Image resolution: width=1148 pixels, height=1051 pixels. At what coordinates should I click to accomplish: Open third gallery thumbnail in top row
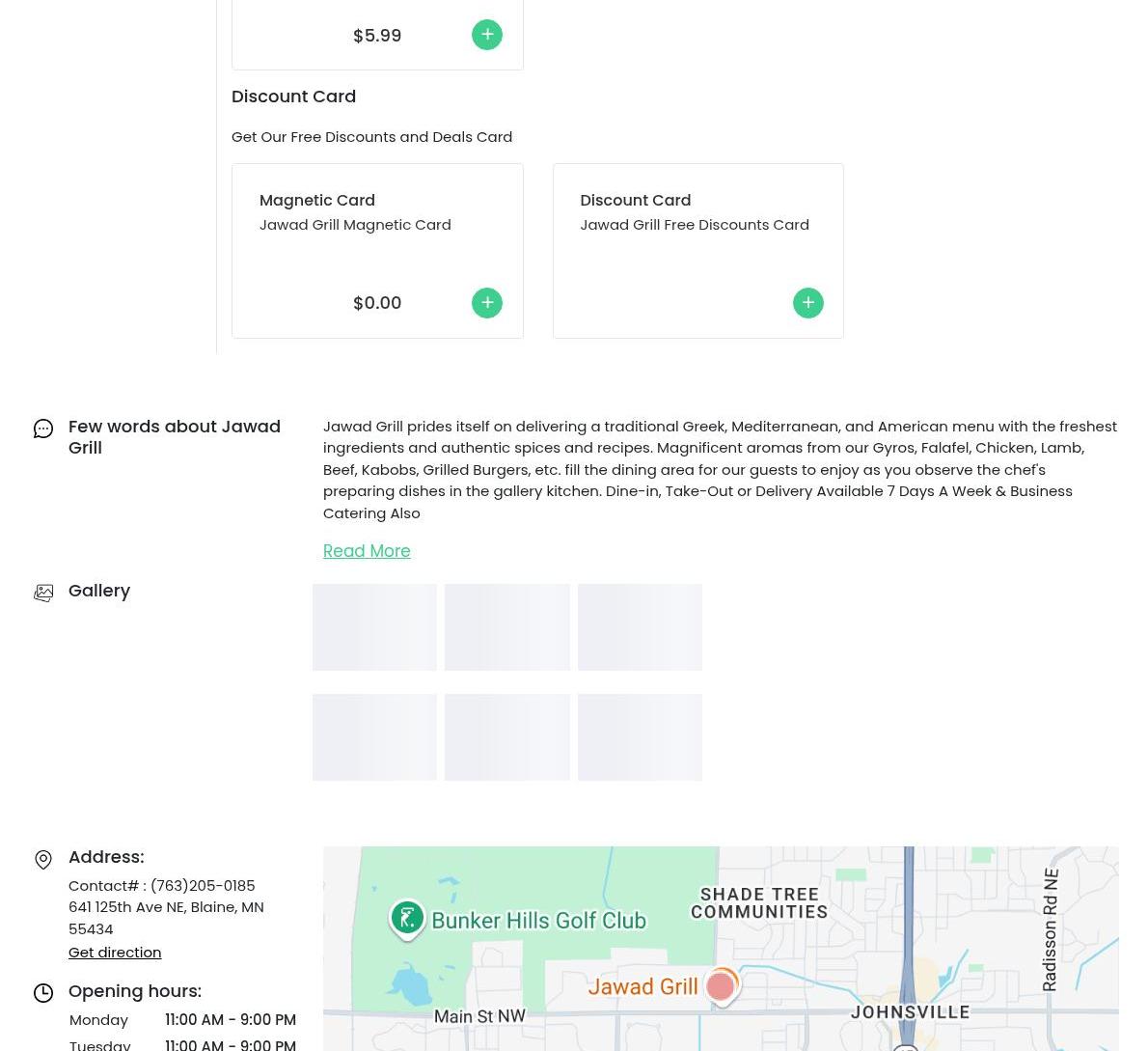(640, 627)
